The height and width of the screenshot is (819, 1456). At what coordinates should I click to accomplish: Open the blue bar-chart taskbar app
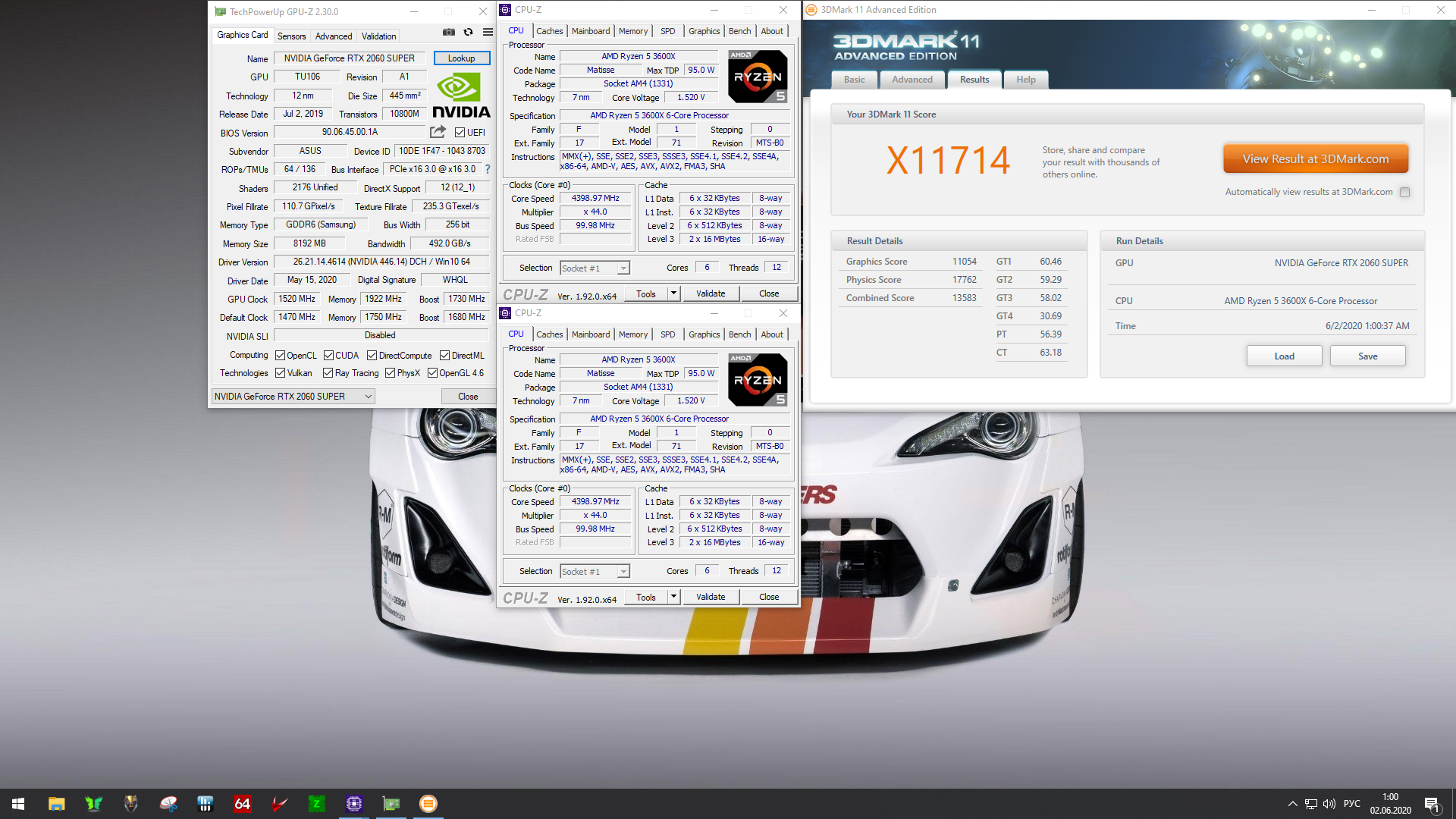click(x=205, y=804)
